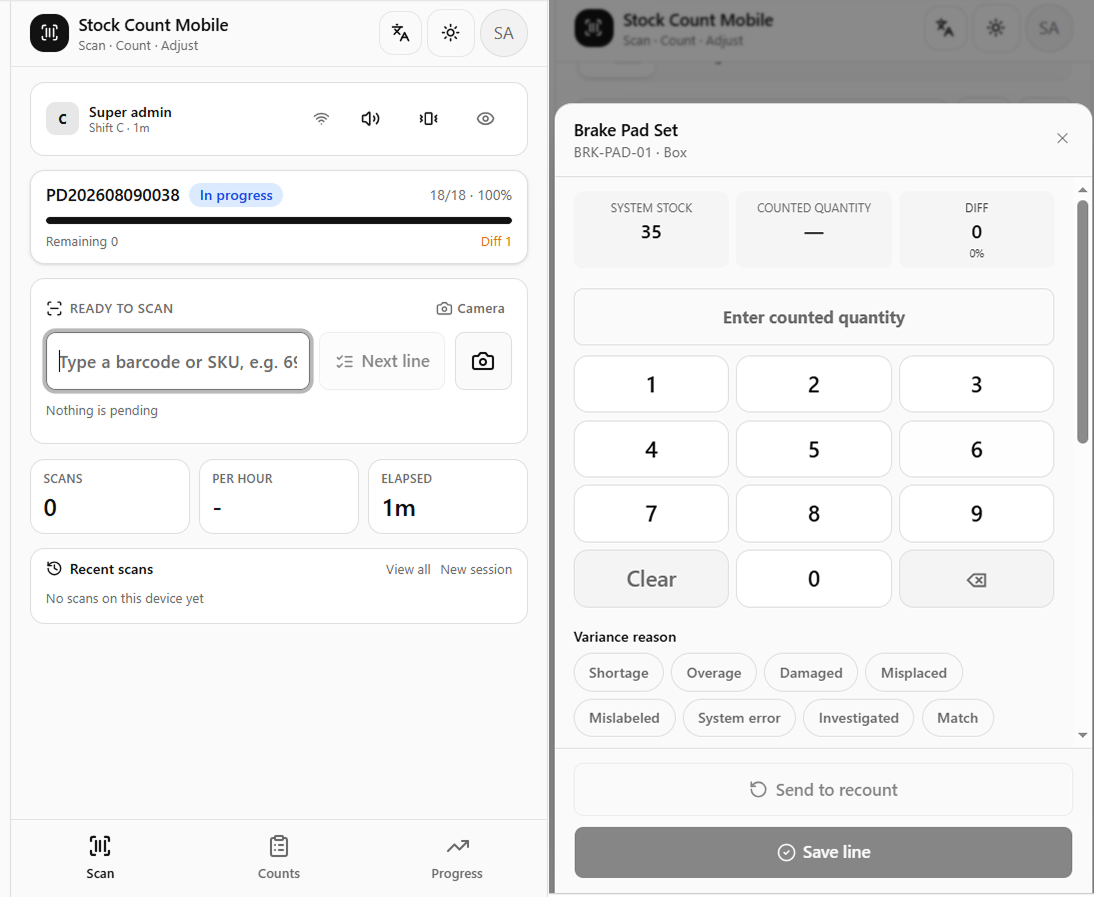Switch to the Scan tab
Image resolution: width=1094 pixels, height=897 pixels.
[x=100, y=857]
